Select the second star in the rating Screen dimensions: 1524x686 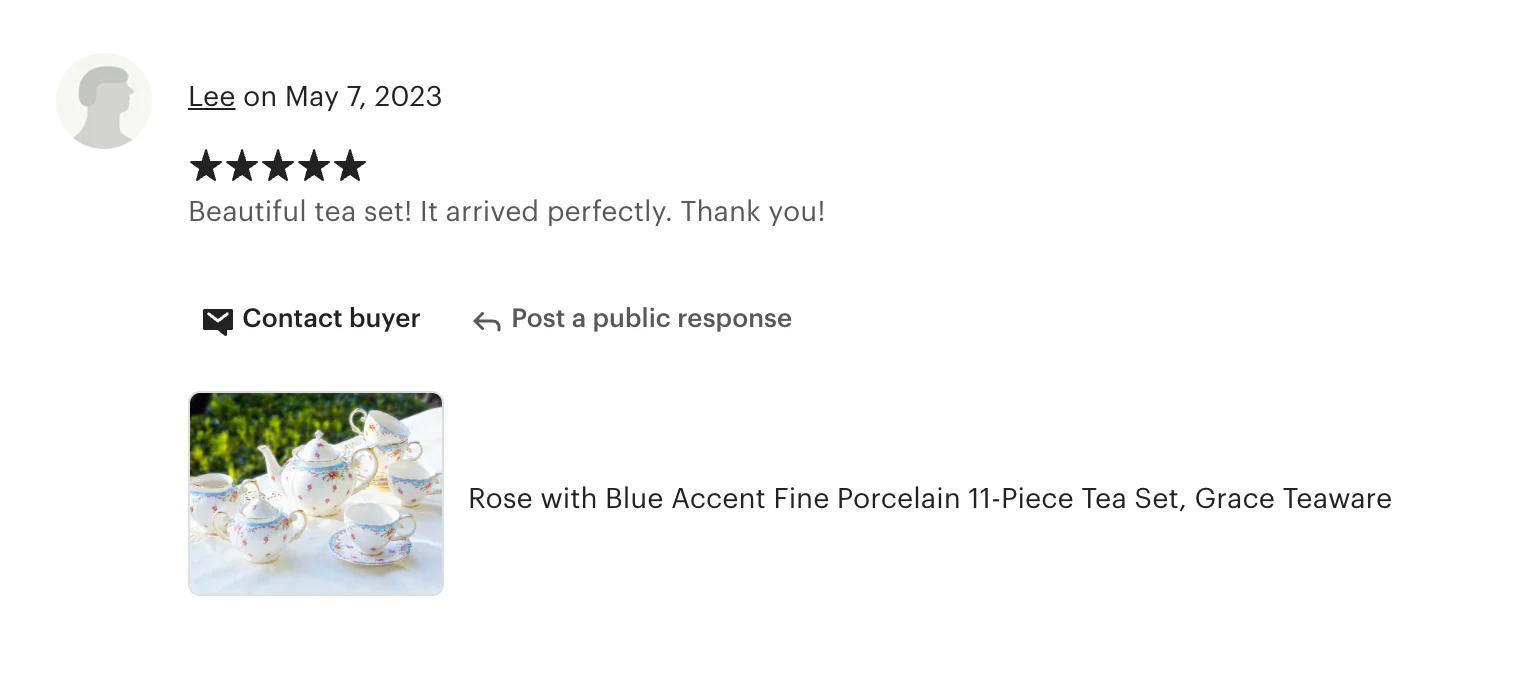(x=242, y=166)
